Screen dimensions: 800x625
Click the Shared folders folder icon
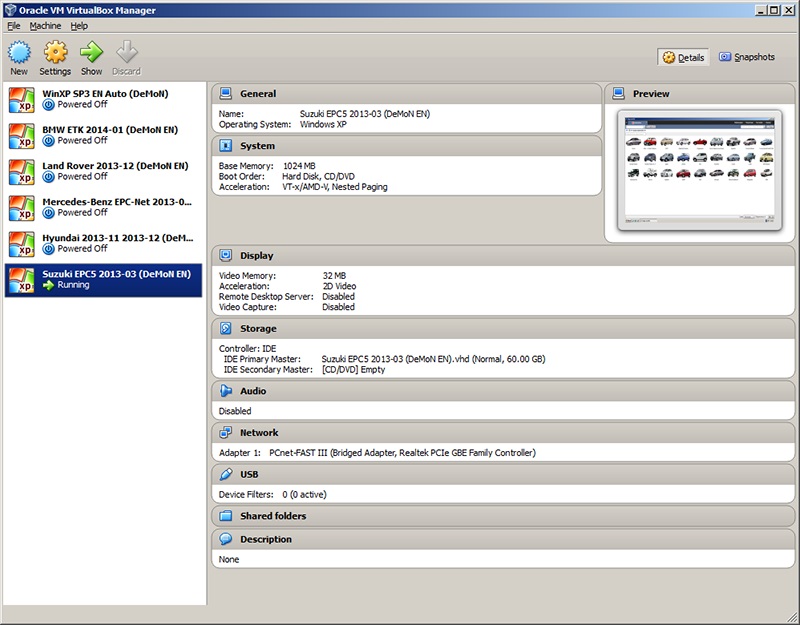click(225, 516)
